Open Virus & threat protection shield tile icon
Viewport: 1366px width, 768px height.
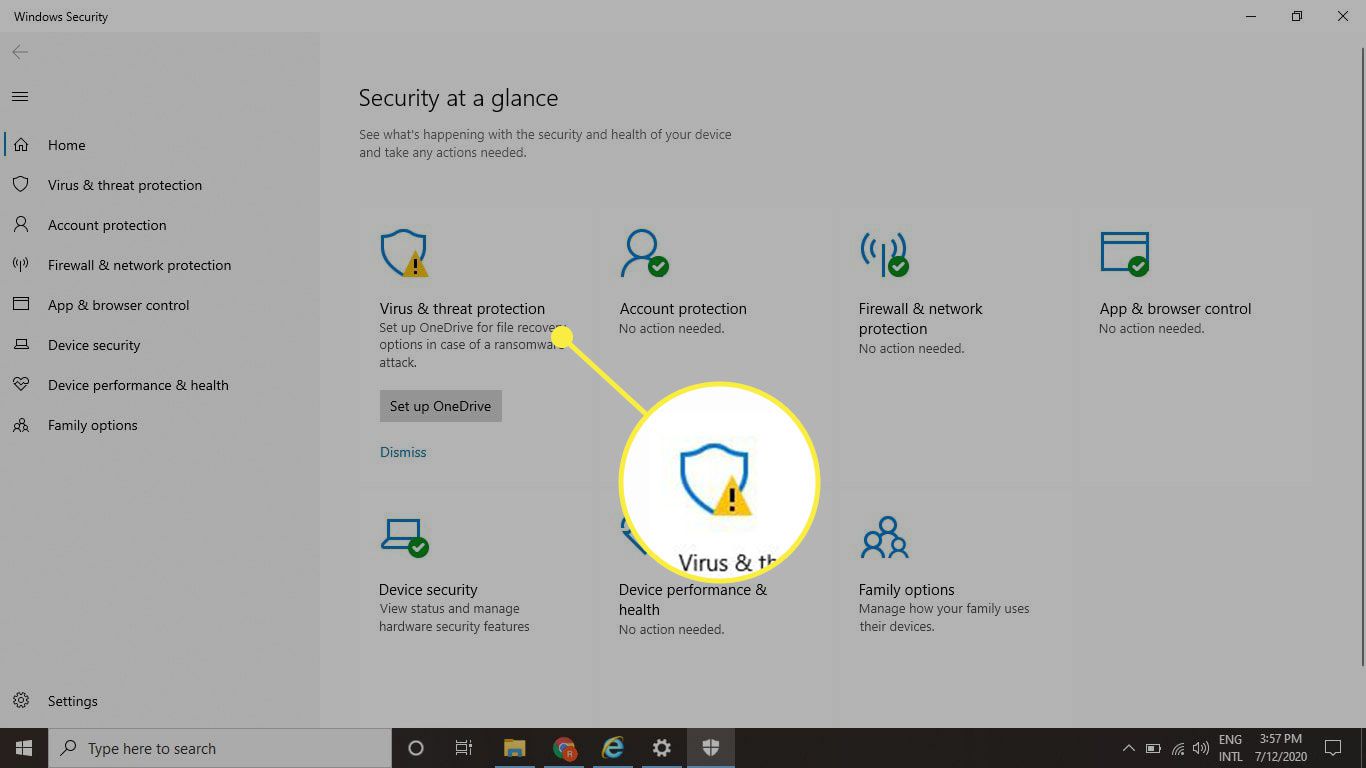[404, 253]
